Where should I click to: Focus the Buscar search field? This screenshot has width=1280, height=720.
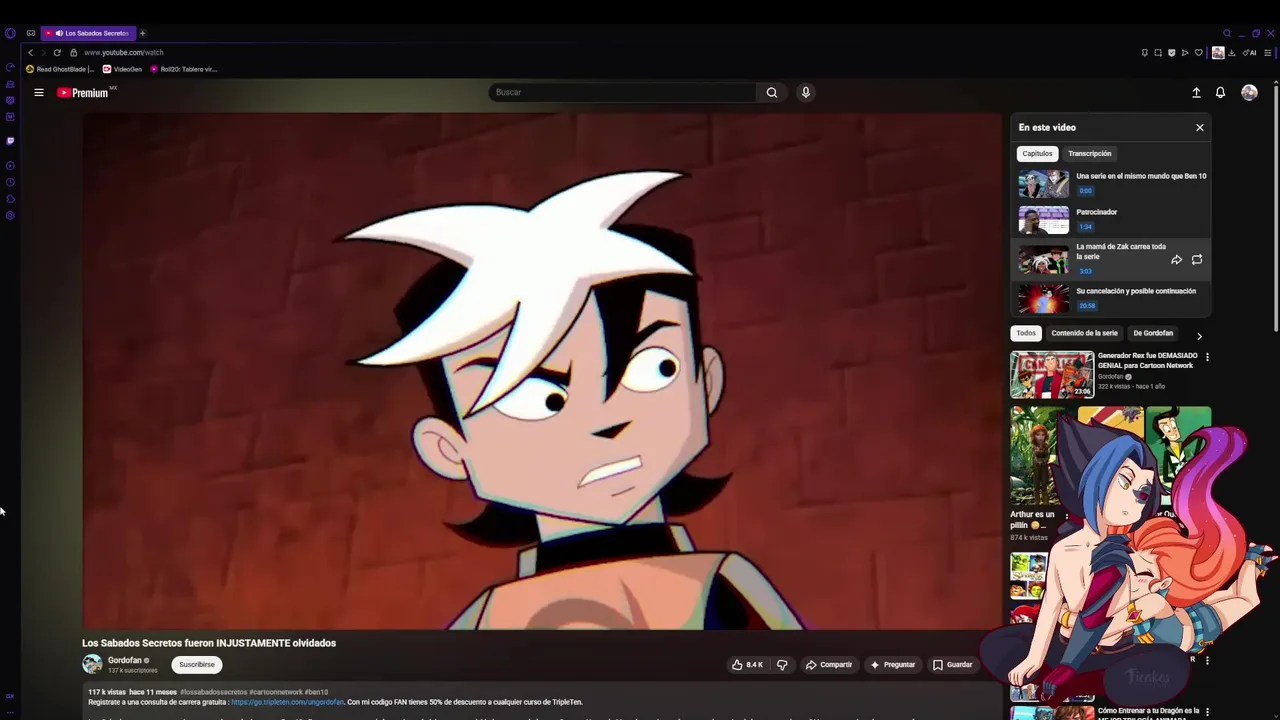[624, 92]
